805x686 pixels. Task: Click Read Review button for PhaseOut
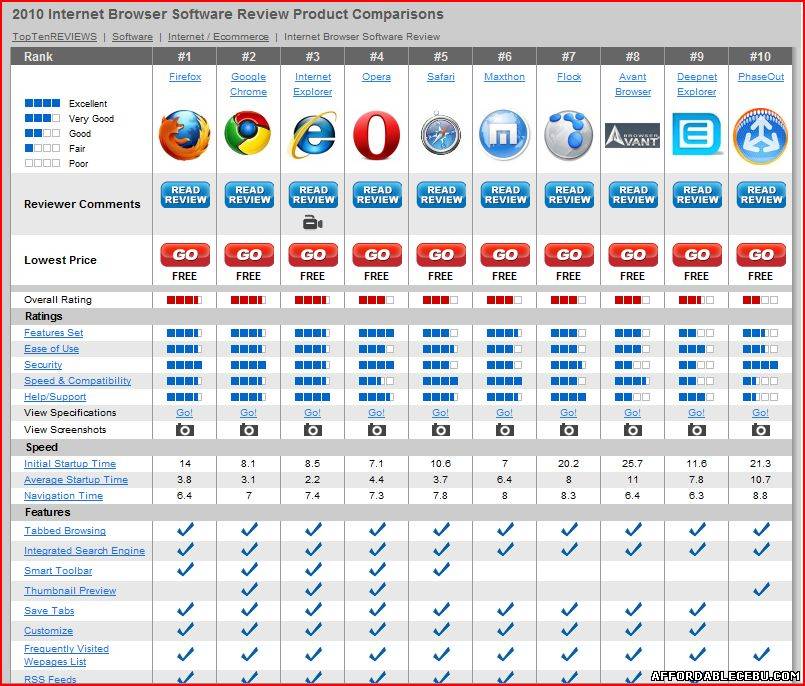point(761,195)
